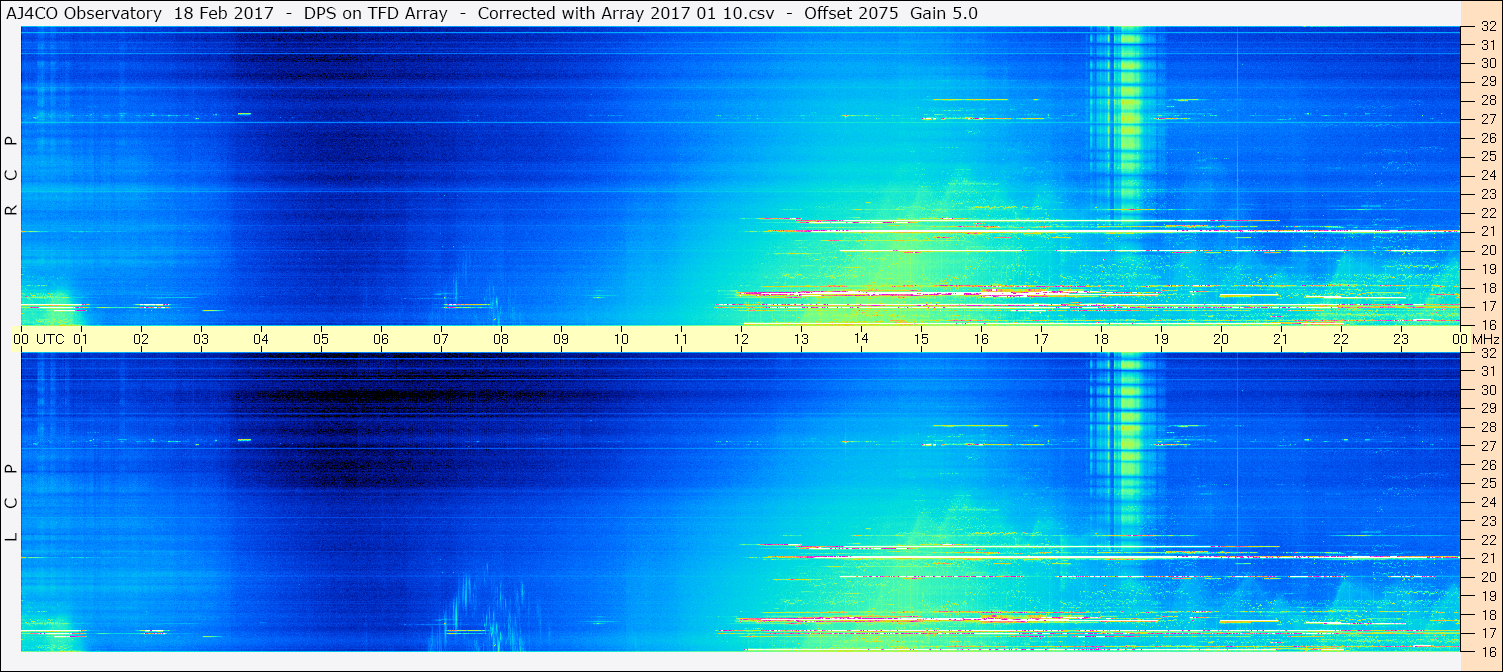This screenshot has height=672, width=1503.
Task: Click 'DPS on TFD Array' in the header
Action: [x=375, y=13]
